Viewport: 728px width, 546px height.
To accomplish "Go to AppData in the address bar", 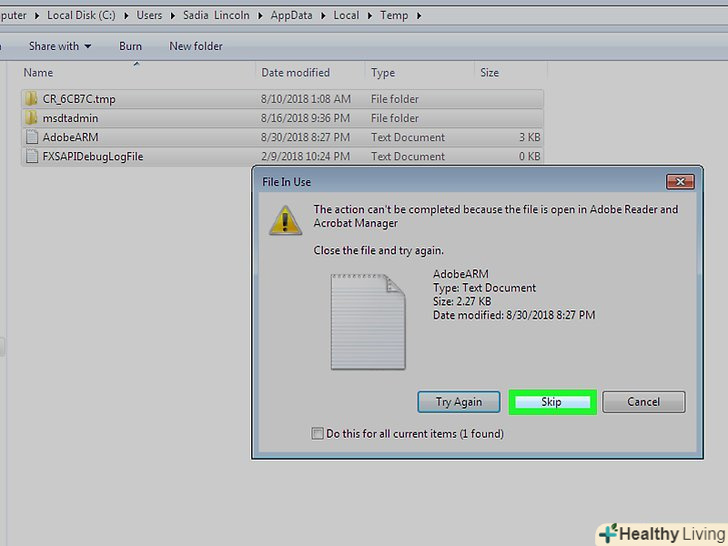I will 292,15.
